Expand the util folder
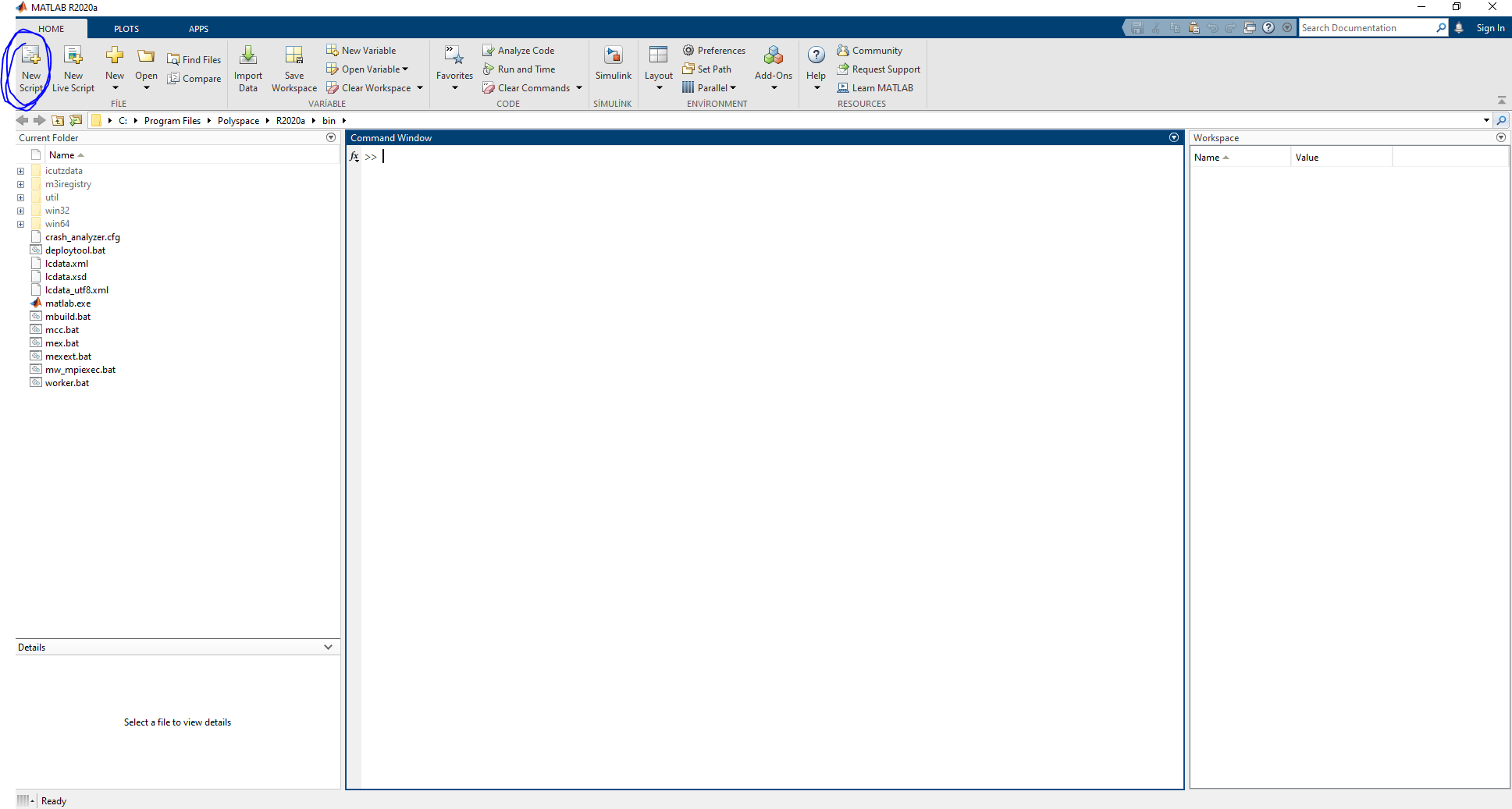 tap(21, 197)
